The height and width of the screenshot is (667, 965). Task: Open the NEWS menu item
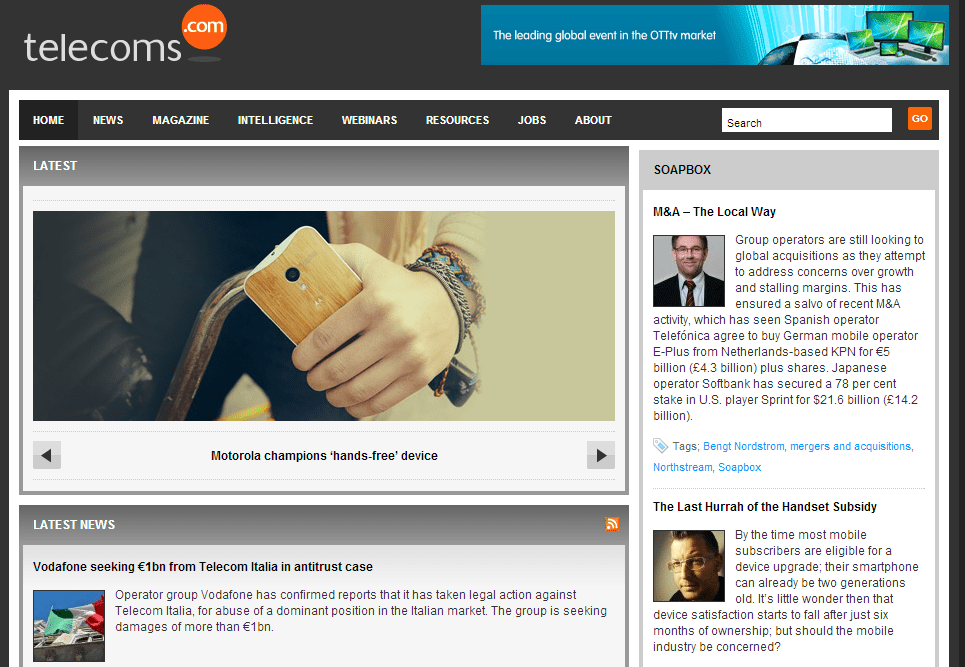(108, 120)
